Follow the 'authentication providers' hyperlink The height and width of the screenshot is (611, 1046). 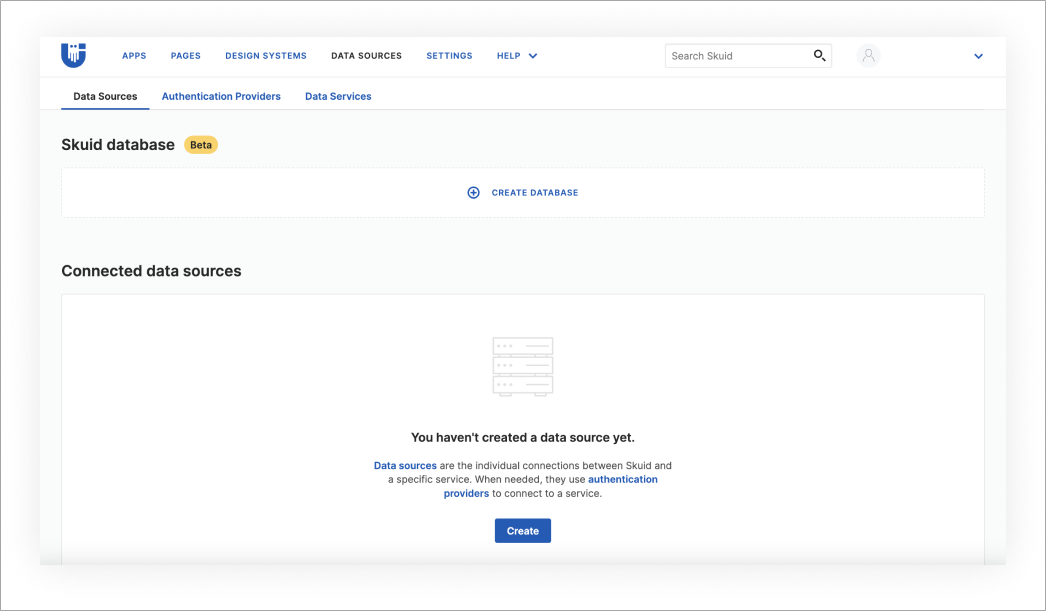point(550,486)
